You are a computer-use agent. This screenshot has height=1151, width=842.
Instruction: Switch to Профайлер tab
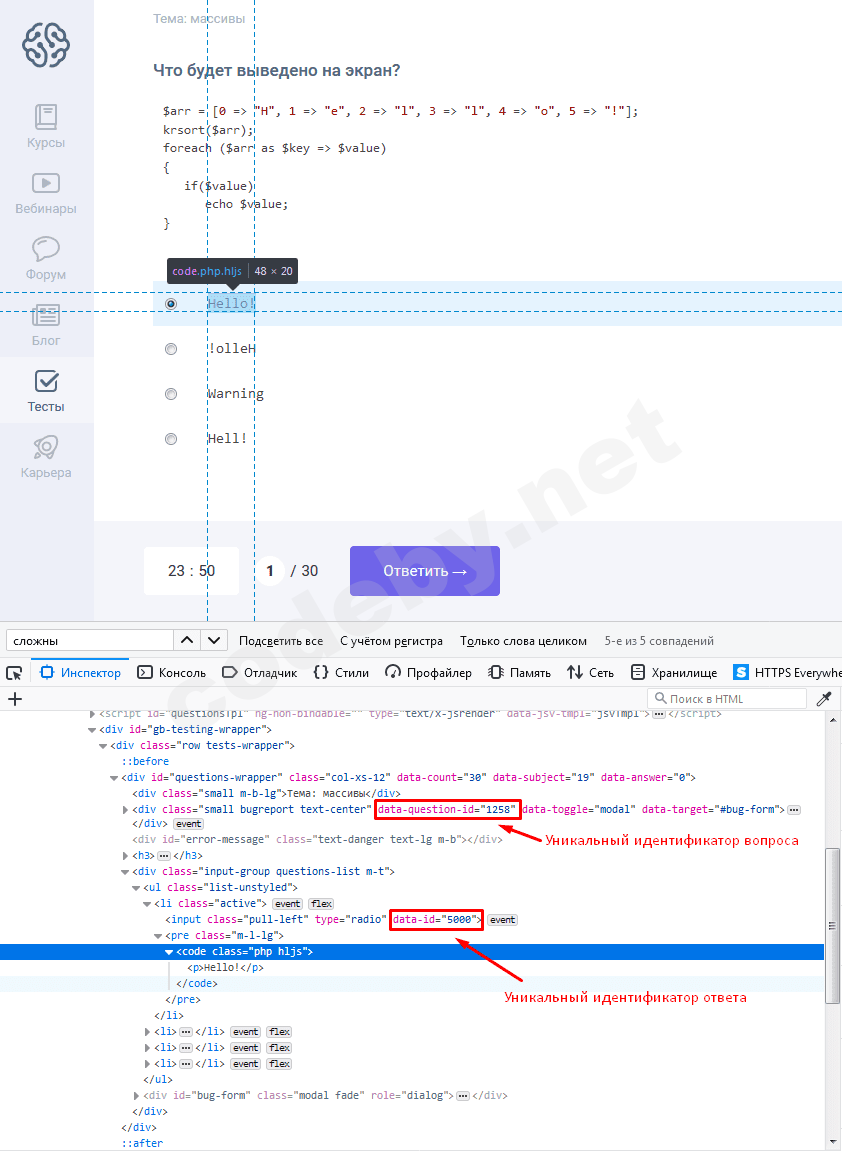429,672
